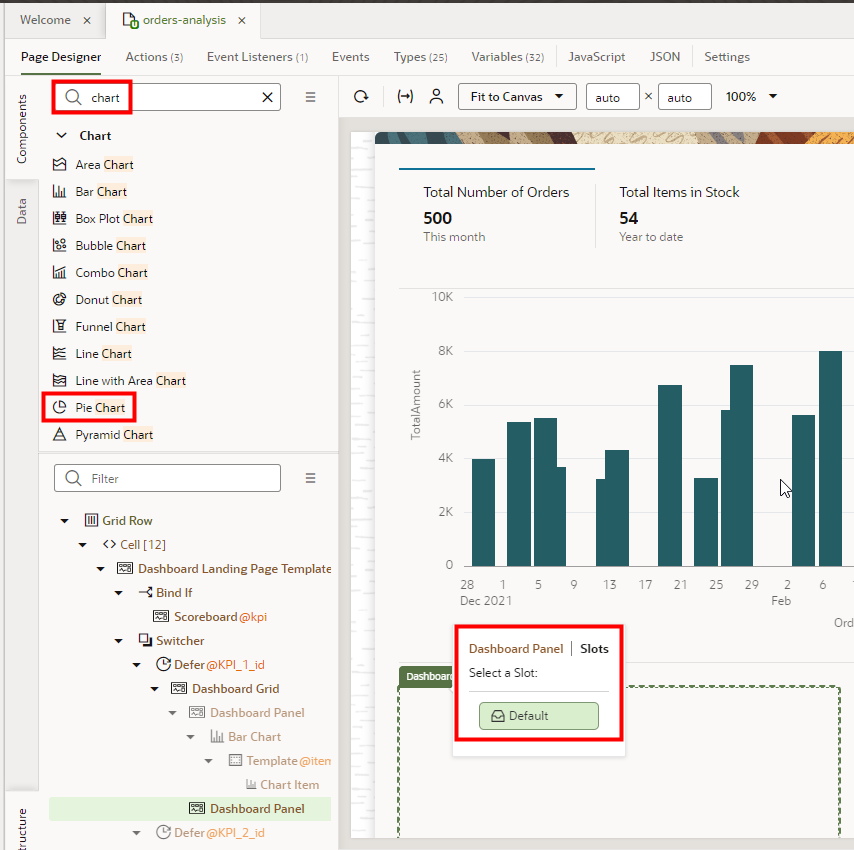Switch to the JavaScript tab
Screen dimensions: 854x850
[x=596, y=57]
